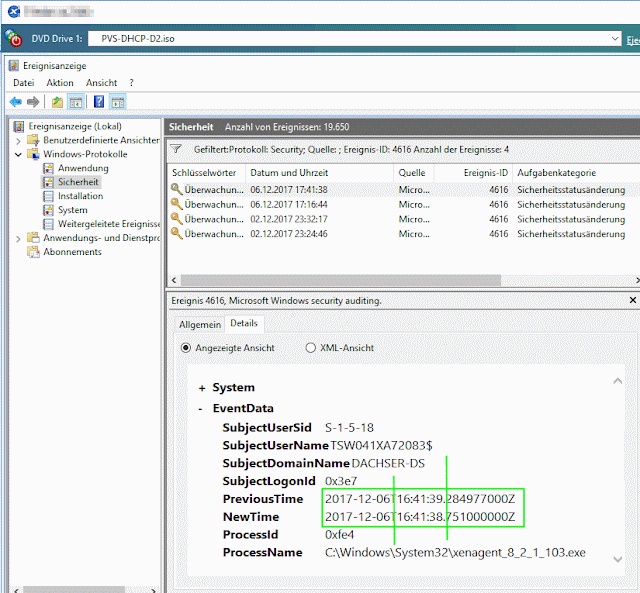Select the XML-Ansicht radio button
640x593 pixels.
click(311, 348)
